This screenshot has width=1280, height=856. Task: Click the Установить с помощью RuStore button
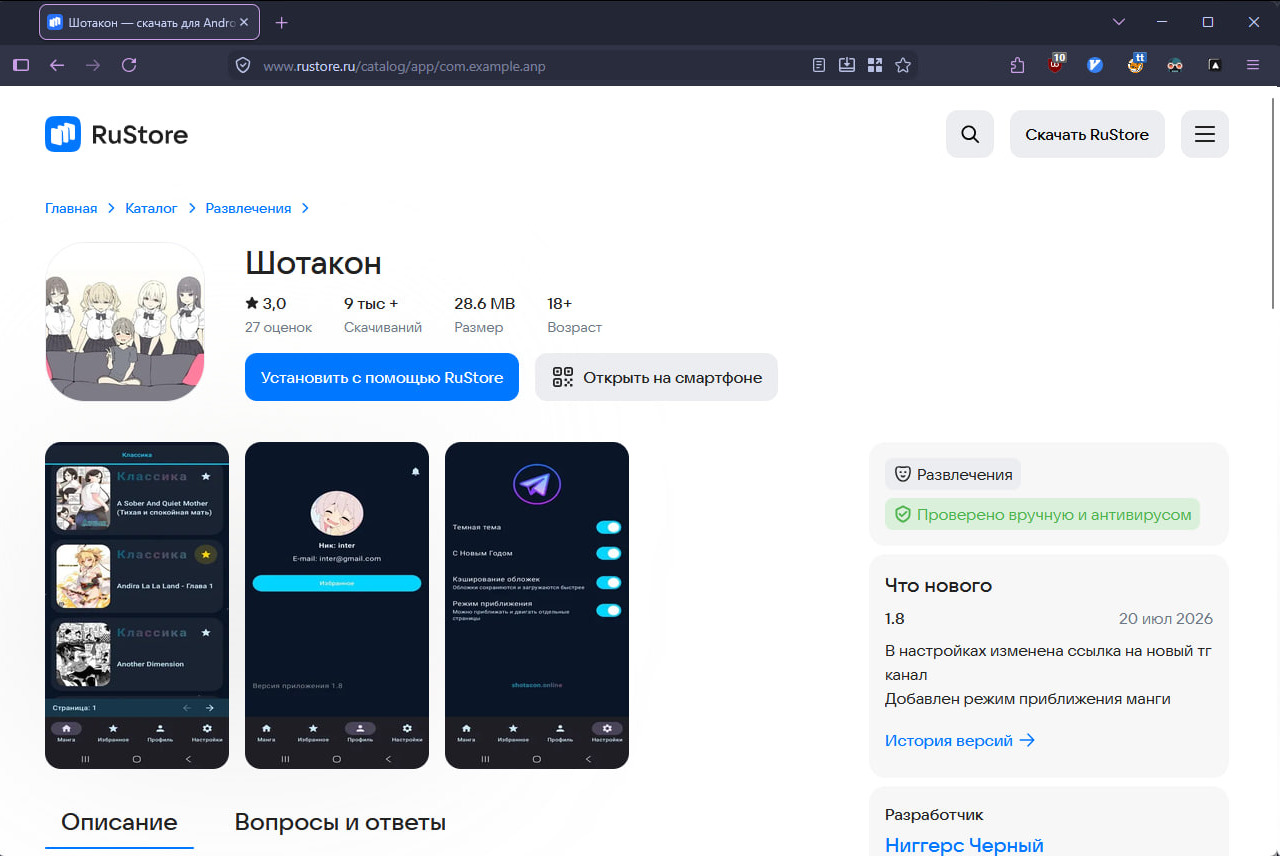382,377
